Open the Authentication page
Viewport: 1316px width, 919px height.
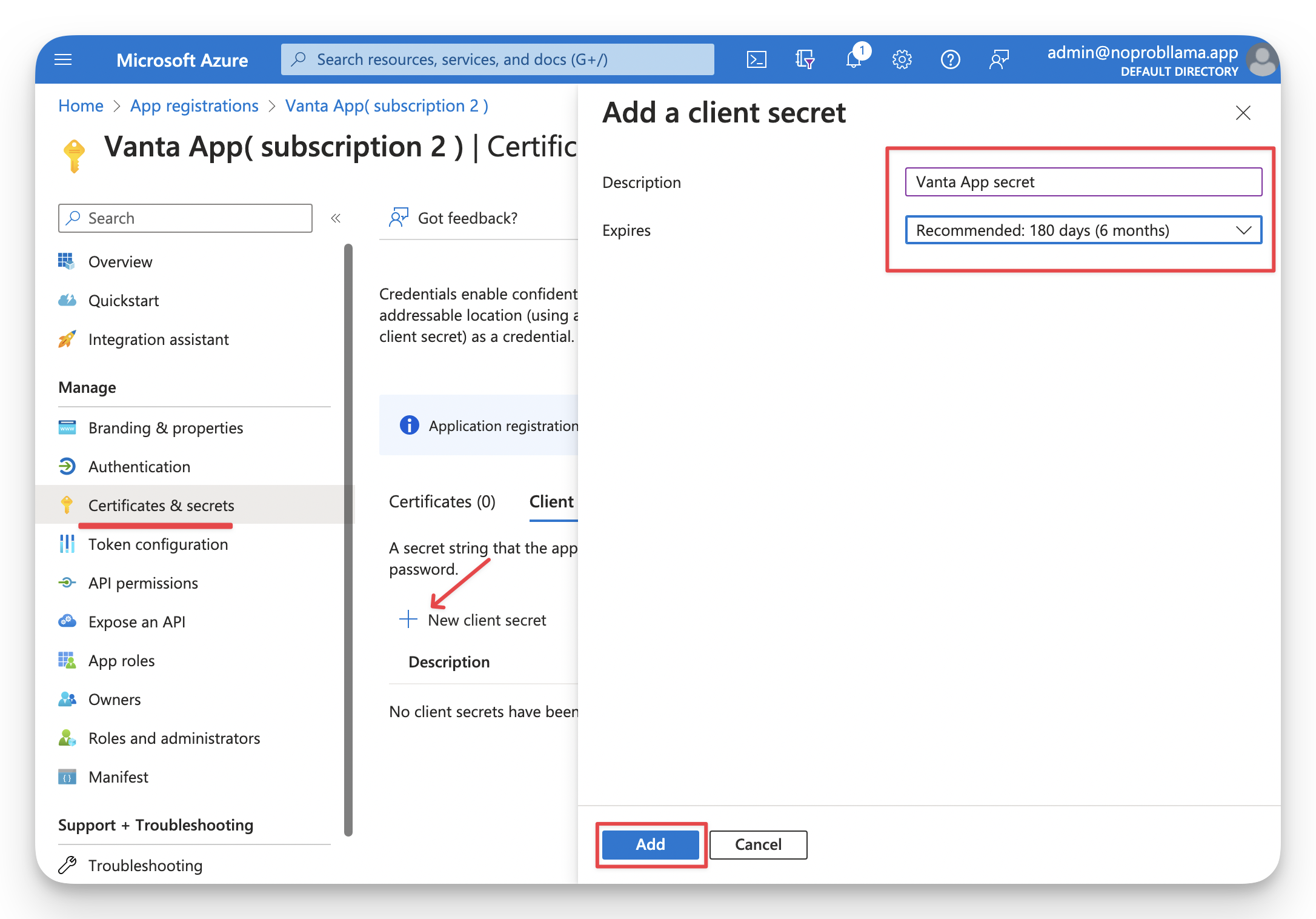coord(139,466)
